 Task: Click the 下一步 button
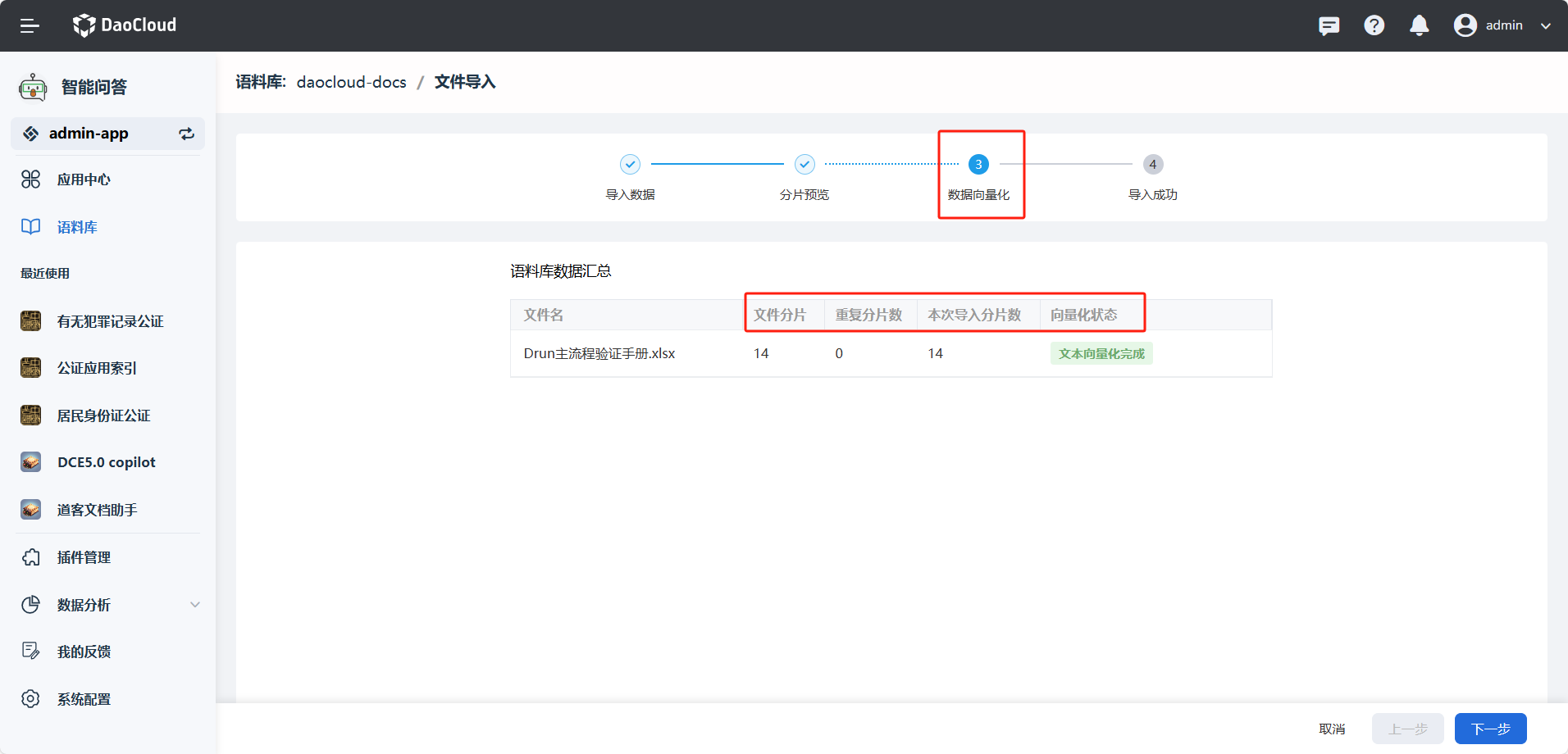[x=1490, y=729]
